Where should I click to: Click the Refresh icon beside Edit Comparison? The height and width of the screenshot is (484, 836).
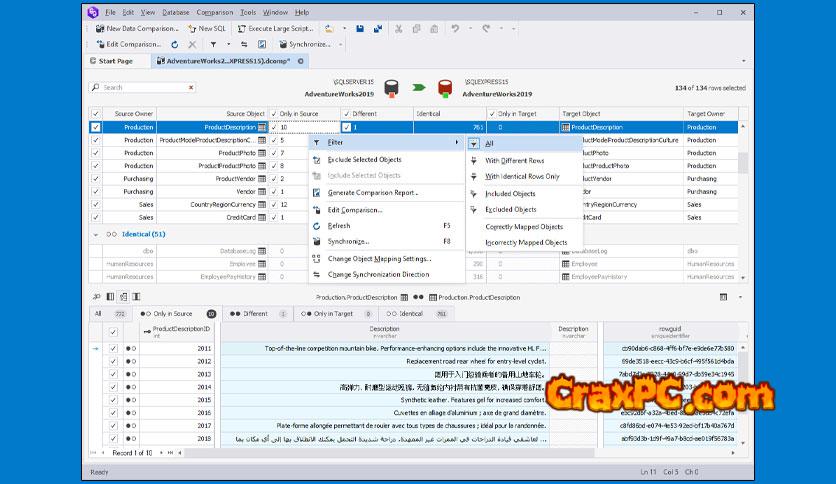[176, 44]
